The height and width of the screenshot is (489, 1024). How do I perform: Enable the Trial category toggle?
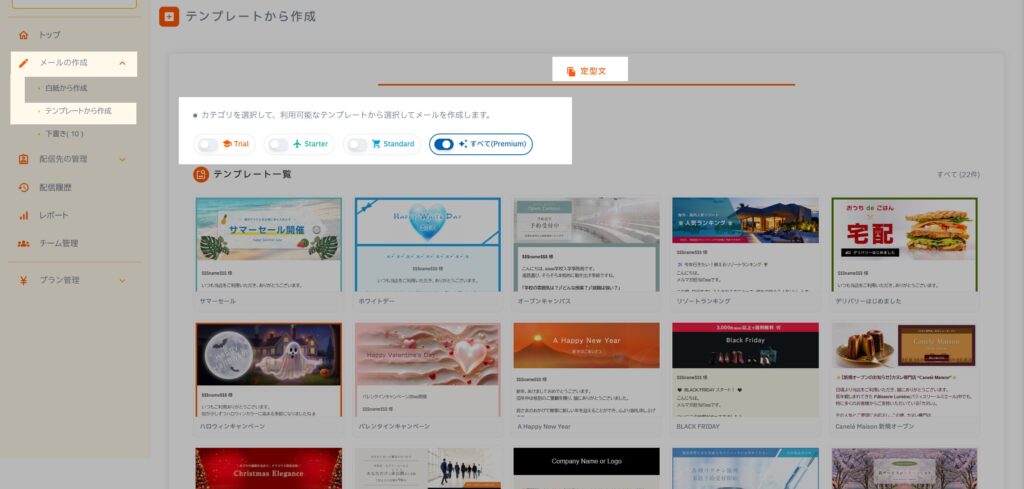pos(209,144)
